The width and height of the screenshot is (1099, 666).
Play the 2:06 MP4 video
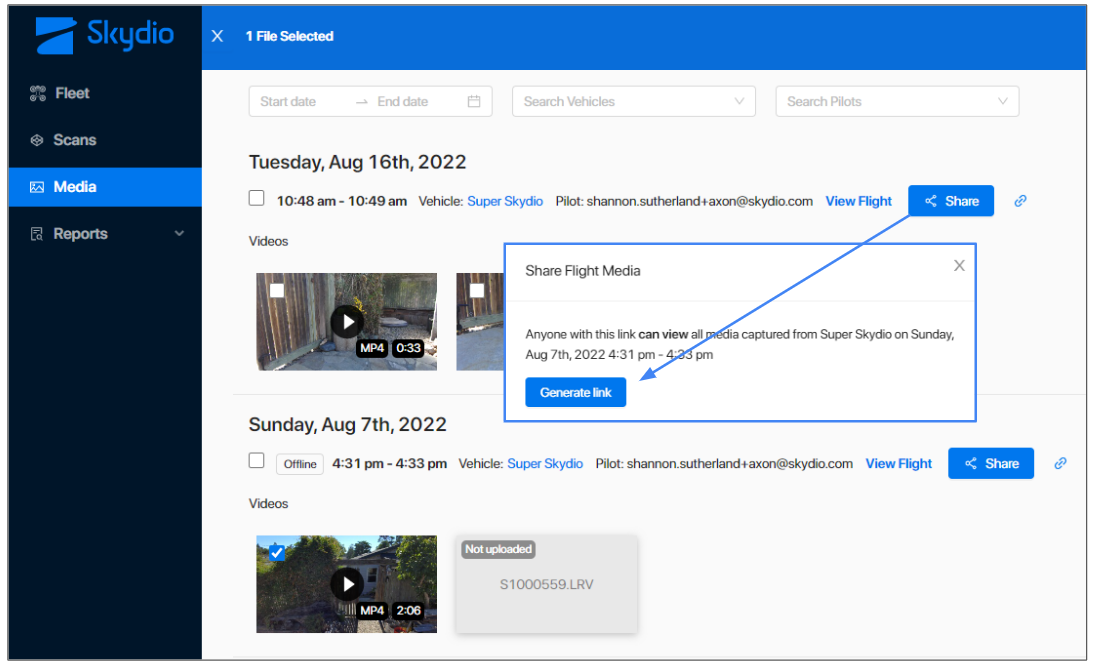(347, 584)
